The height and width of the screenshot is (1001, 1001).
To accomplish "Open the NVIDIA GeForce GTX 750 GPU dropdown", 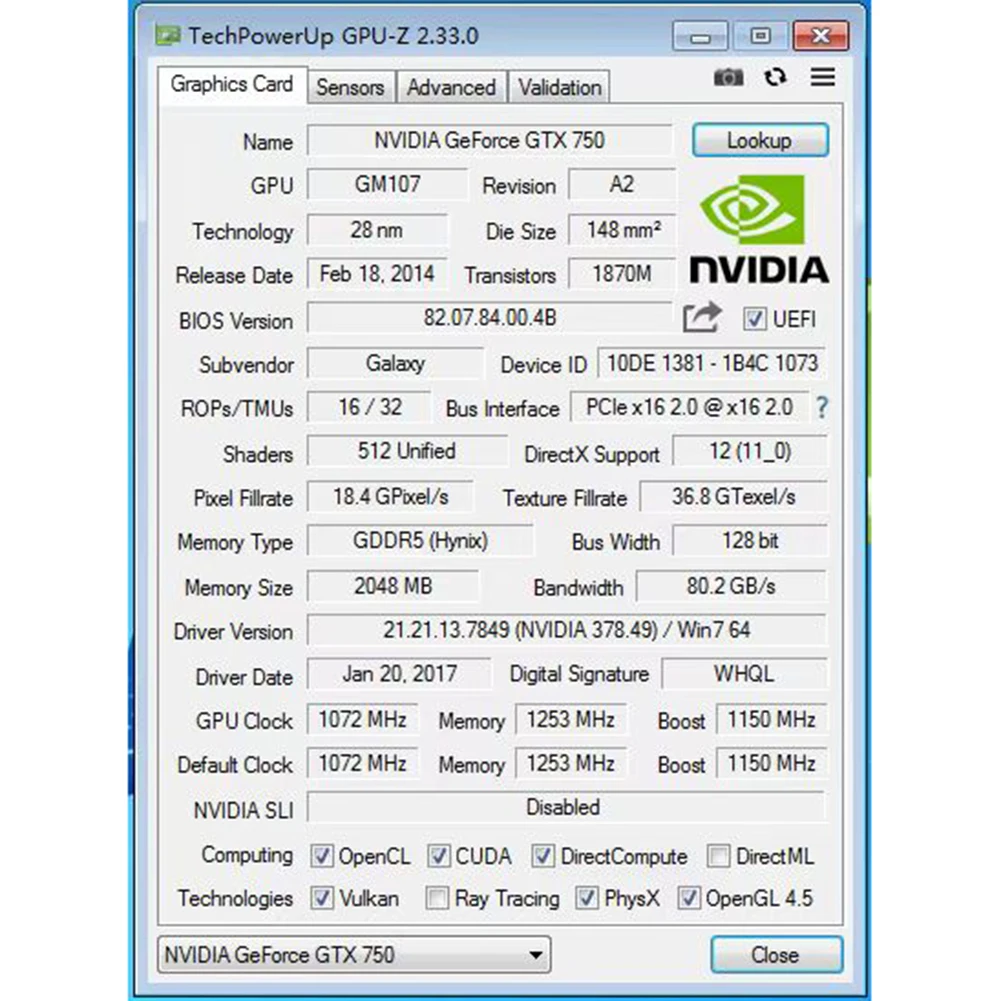I will pos(354,955).
